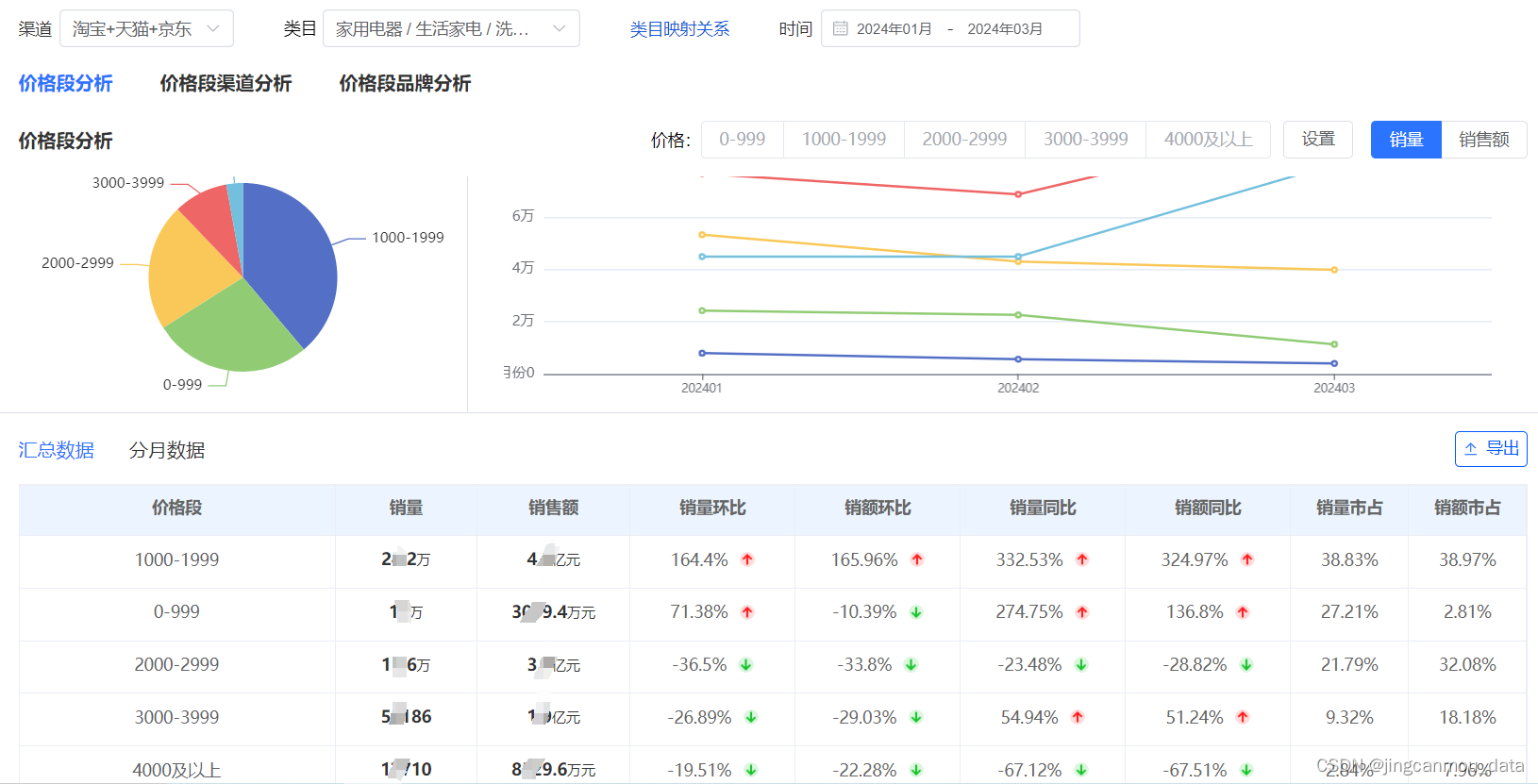Expand the 类目 category dropdown
Image resolution: width=1538 pixels, height=784 pixels.
(451, 28)
